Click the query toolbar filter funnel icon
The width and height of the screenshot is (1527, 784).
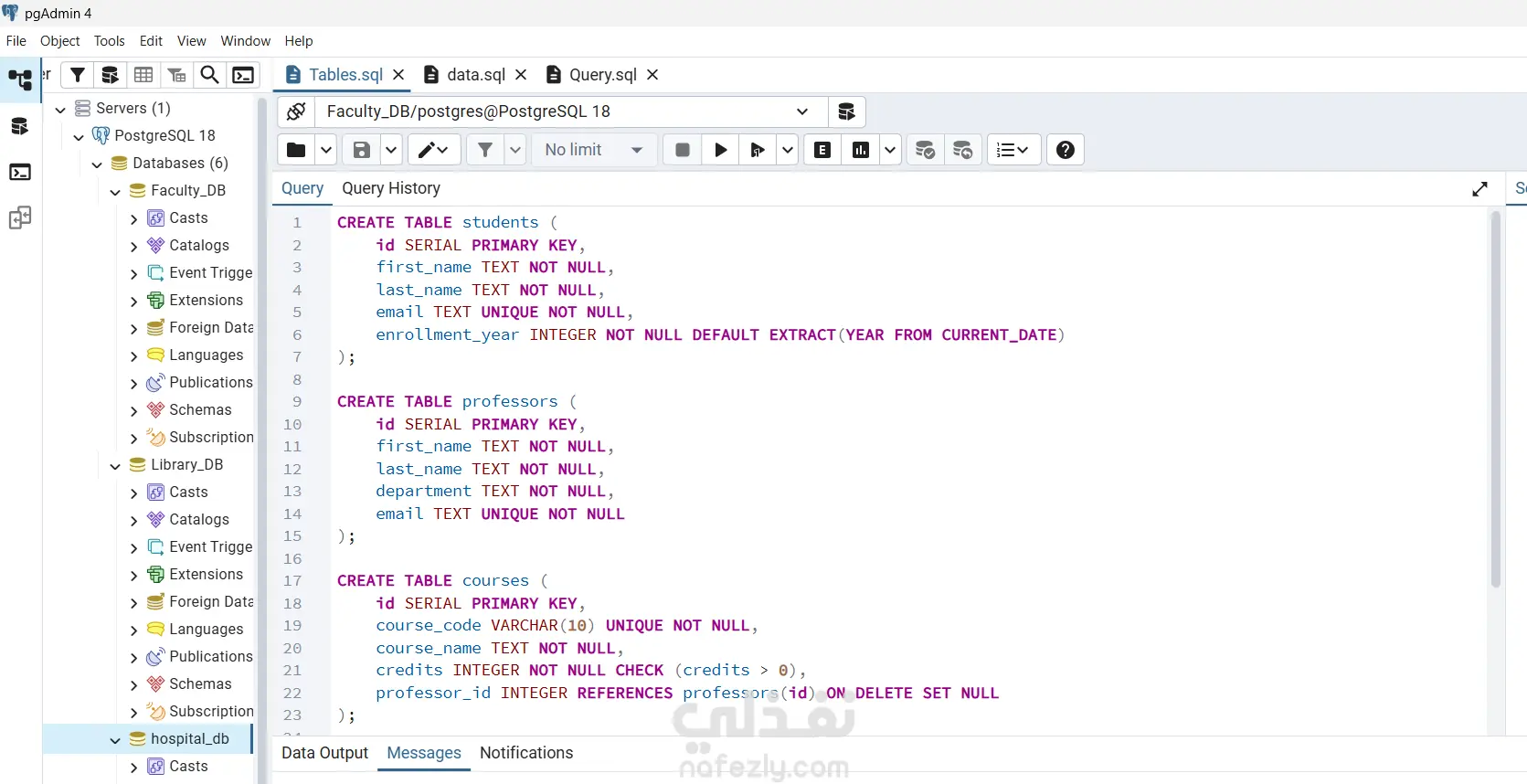tap(485, 150)
